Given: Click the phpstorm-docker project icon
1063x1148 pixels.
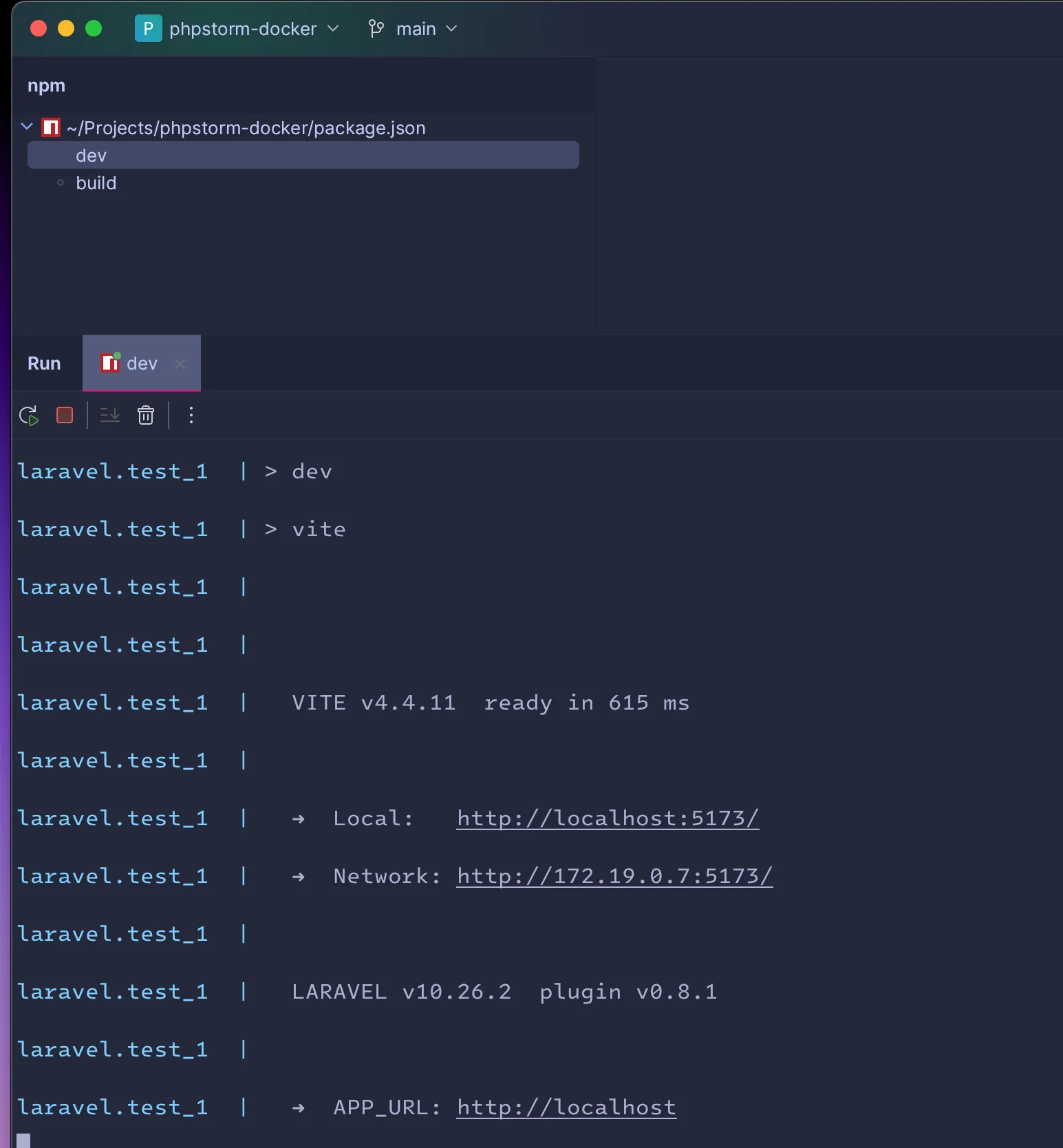Looking at the screenshot, I should (148, 28).
